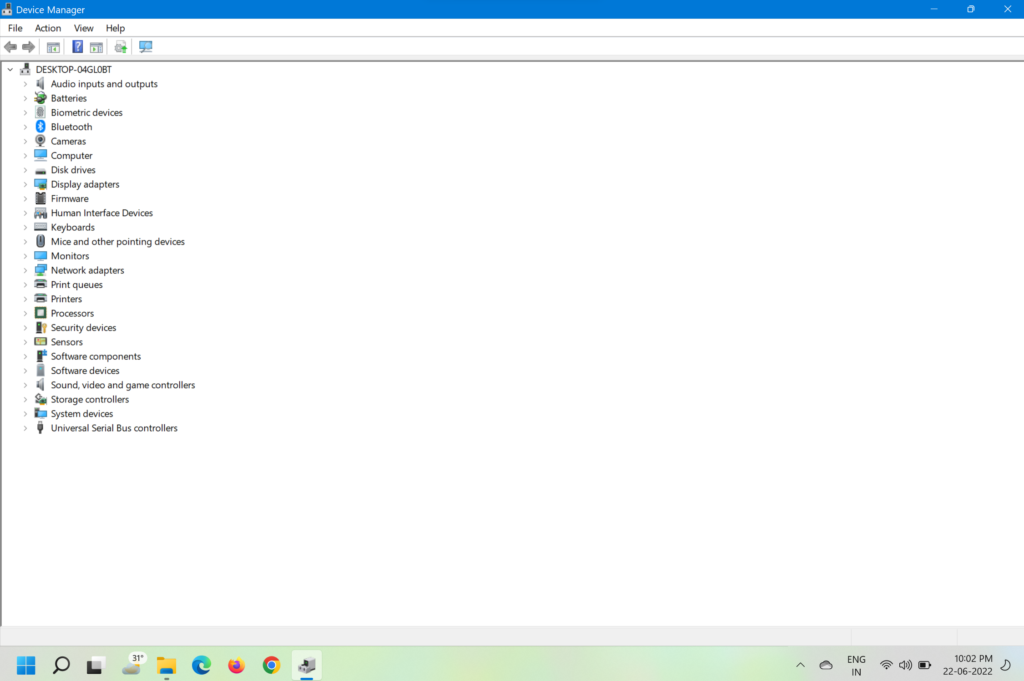Open Task View from the taskbar
Viewport: 1024px width, 681px height.
click(x=95, y=665)
